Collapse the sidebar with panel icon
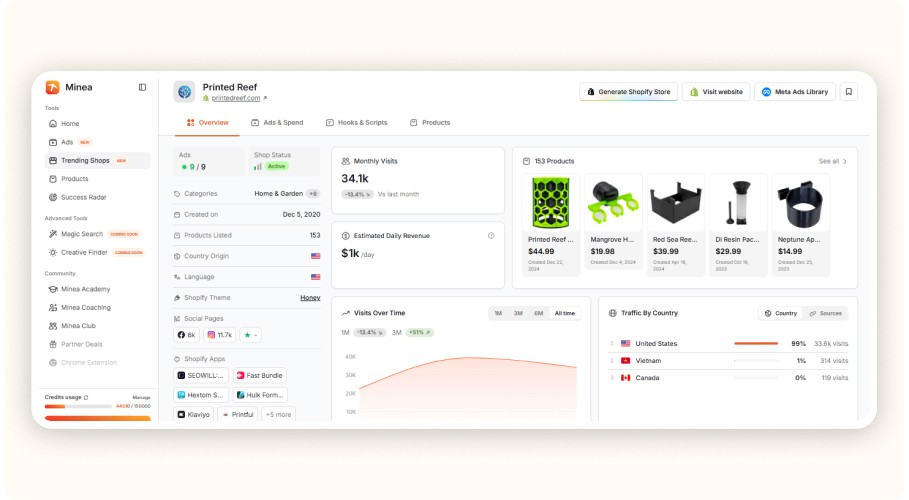This screenshot has height=500, width=909. 142,87
